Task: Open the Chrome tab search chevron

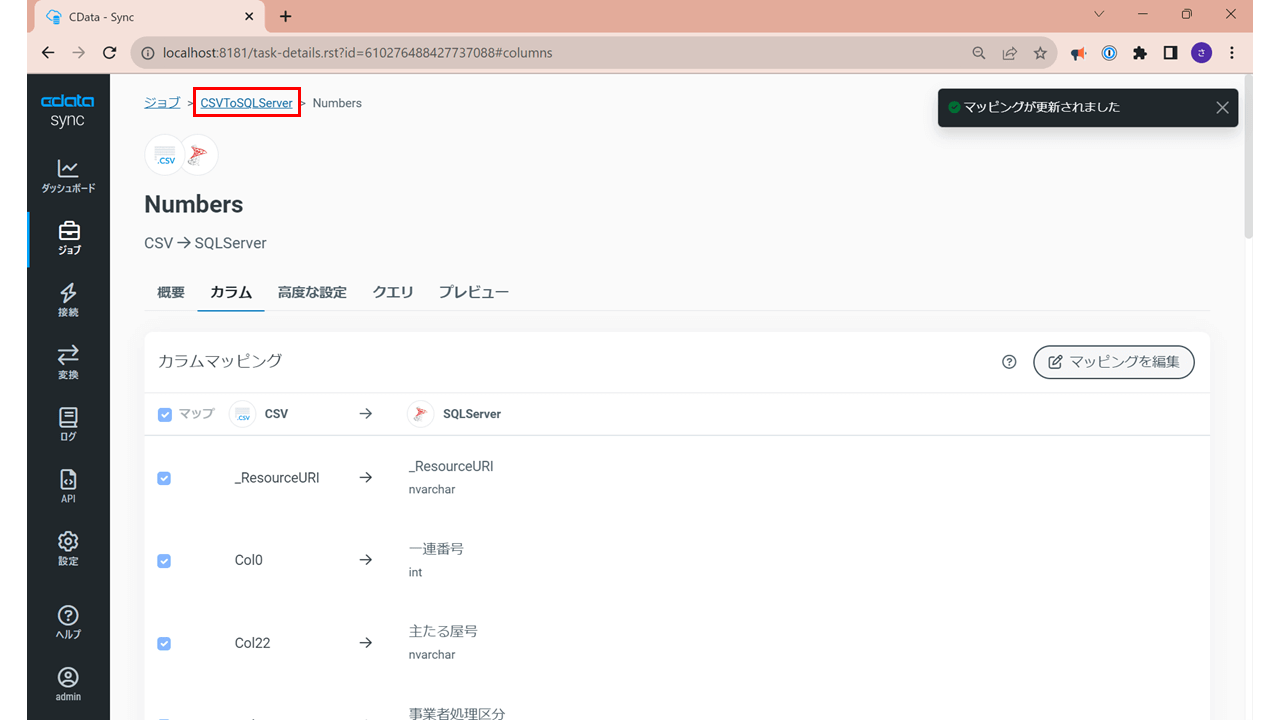Action: [1099, 15]
